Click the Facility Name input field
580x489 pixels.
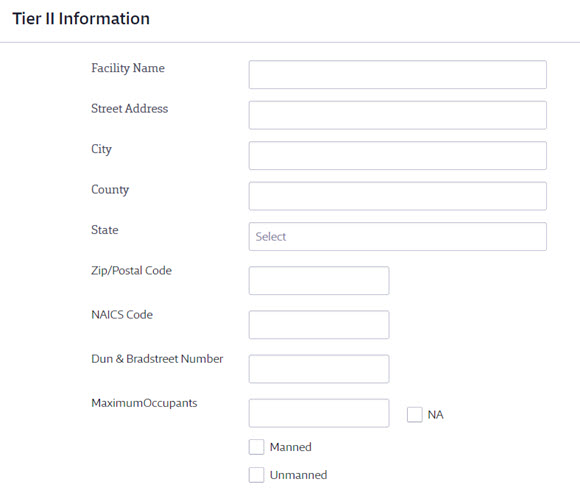coord(398,75)
